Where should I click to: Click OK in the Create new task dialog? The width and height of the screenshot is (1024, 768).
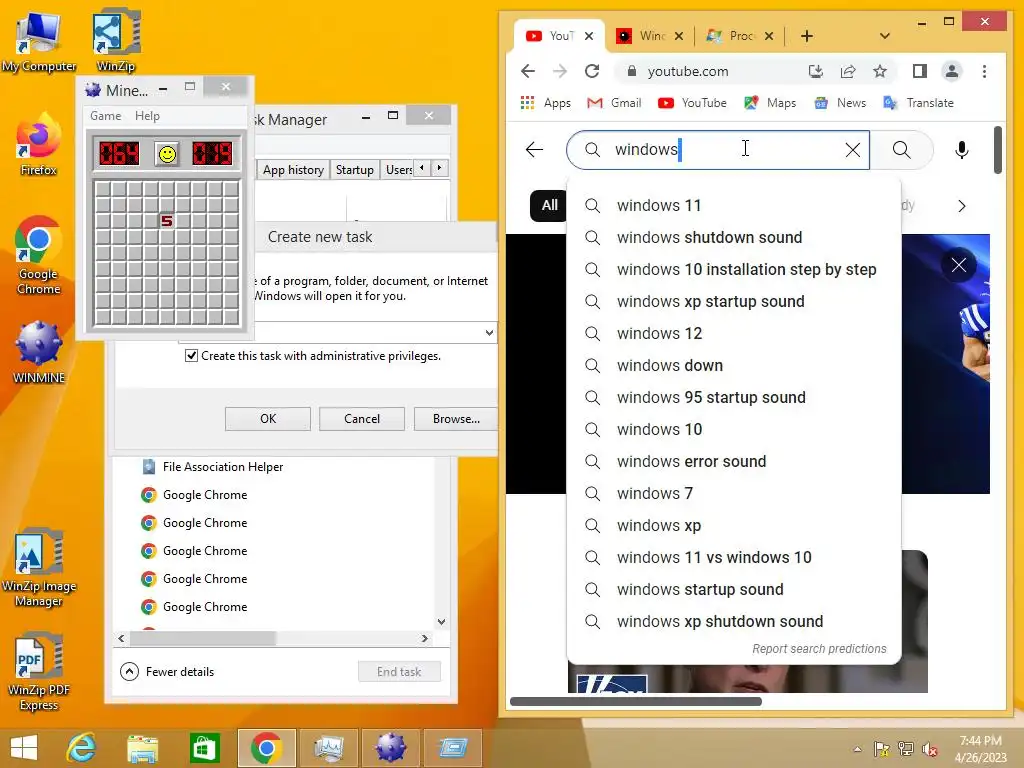click(268, 419)
